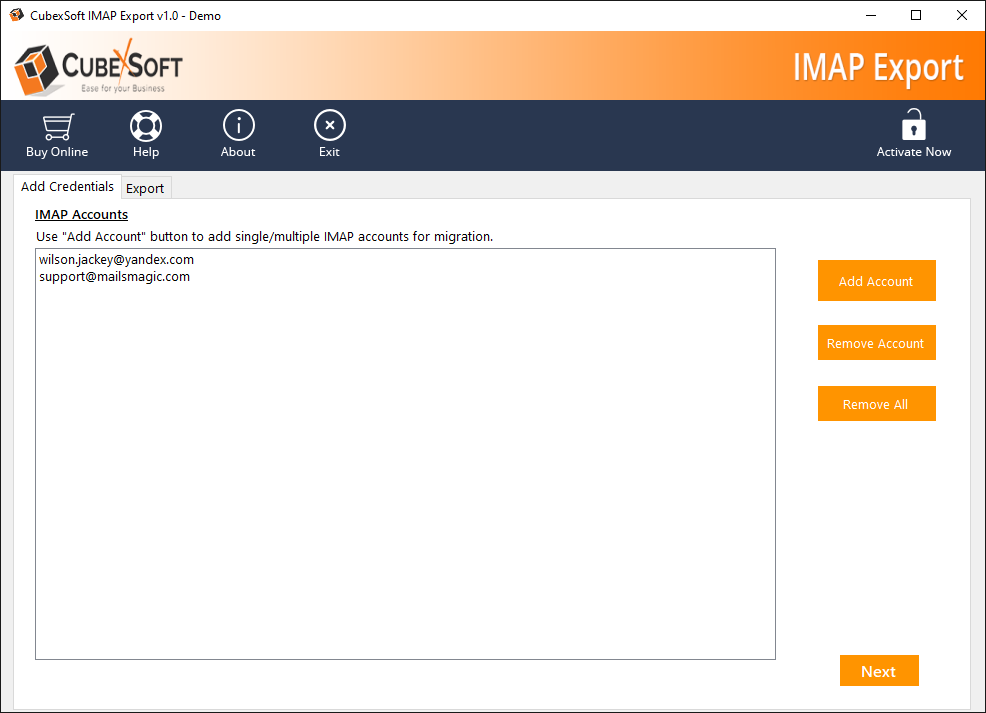This screenshot has height=713, width=986.
Task: Click the Remove Account button
Action: (876, 343)
